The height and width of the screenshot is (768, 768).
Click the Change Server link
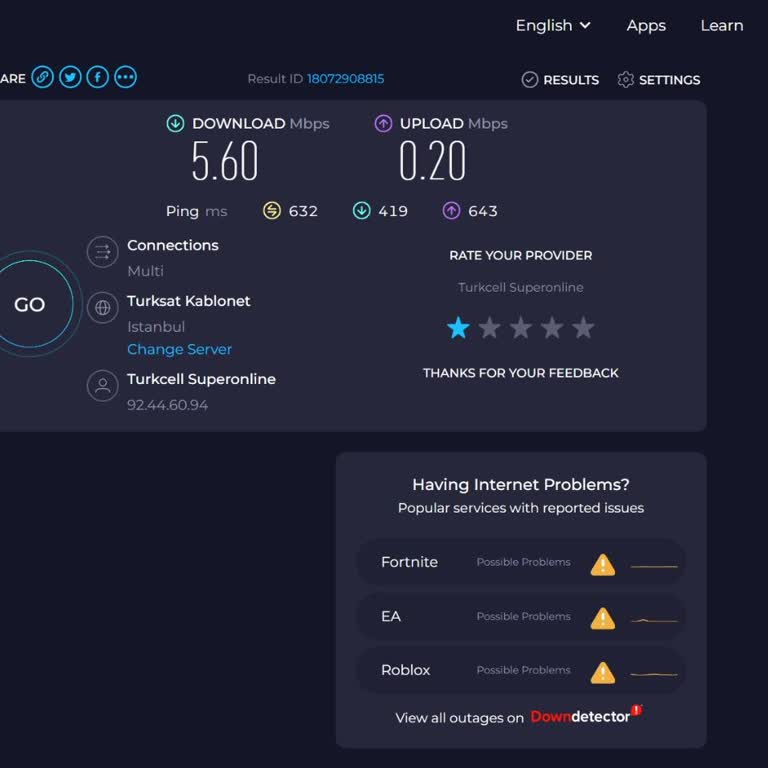pos(179,349)
